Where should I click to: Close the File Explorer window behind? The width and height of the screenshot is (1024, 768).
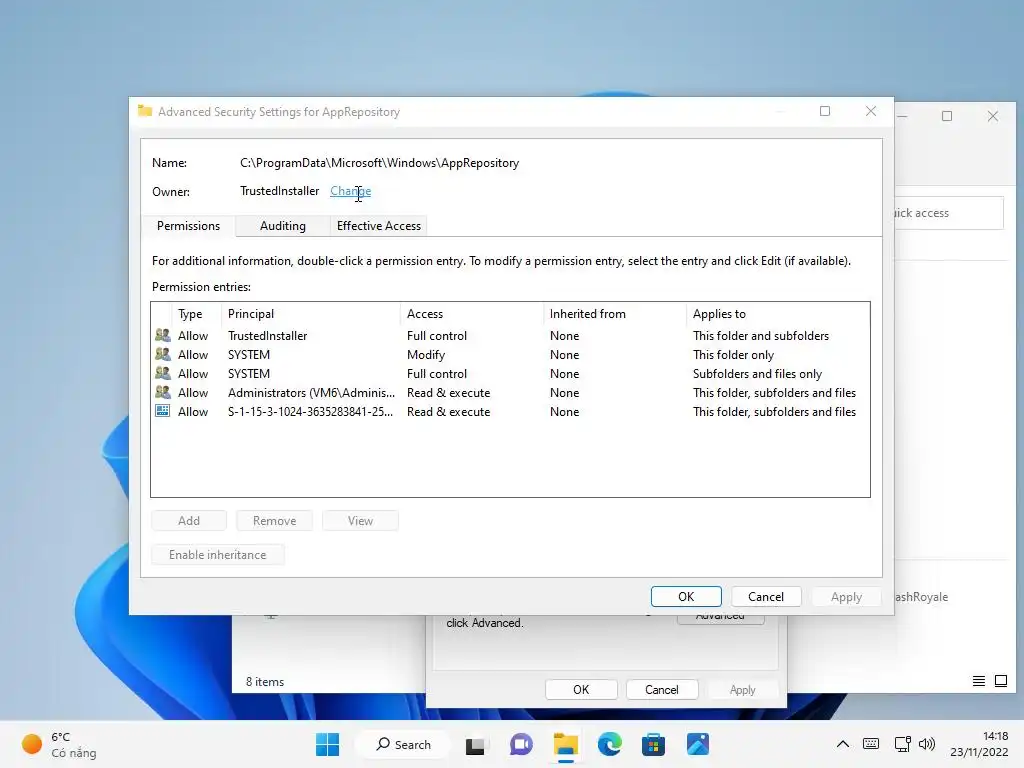click(x=993, y=116)
